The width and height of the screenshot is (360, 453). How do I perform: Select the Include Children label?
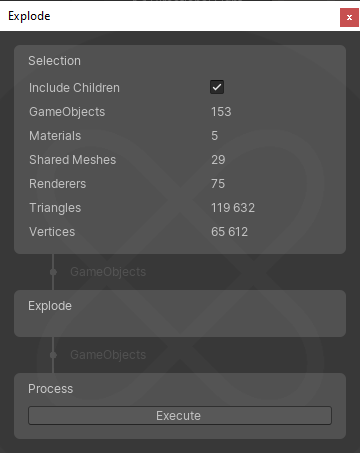74,88
